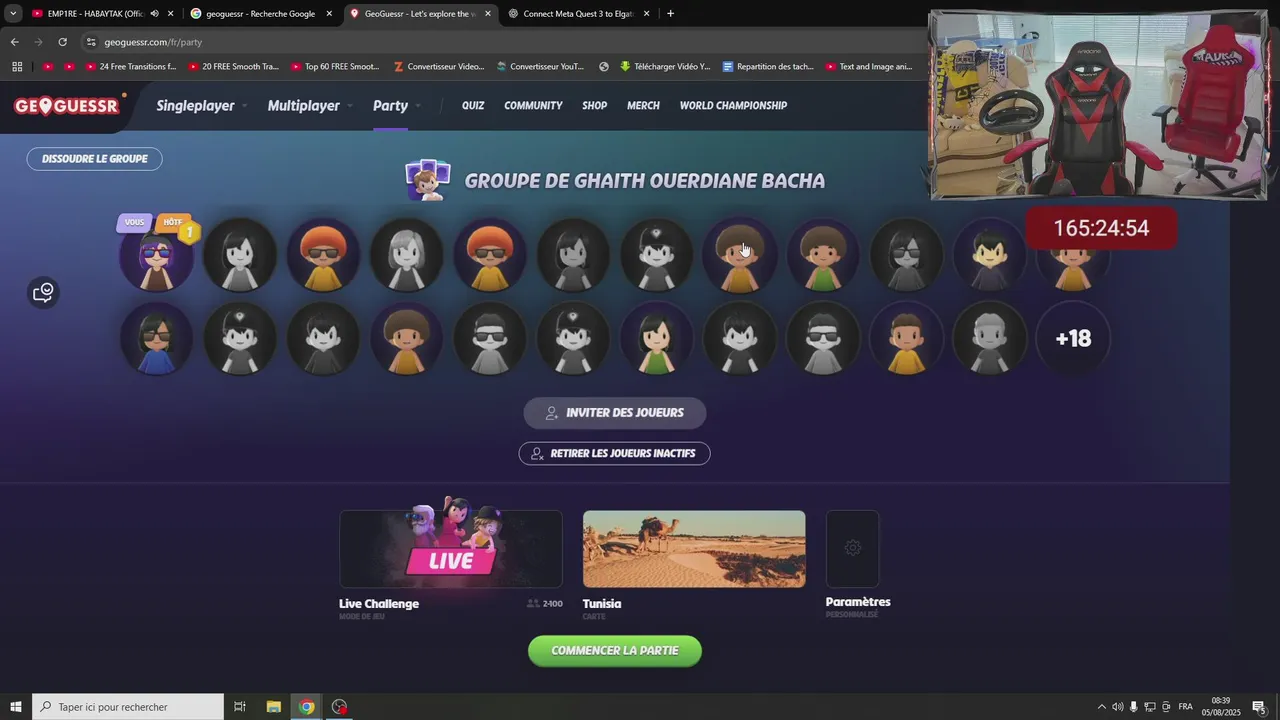Click the site info icon in the address bar
This screenshot has height=720, width=1280.
91,42
